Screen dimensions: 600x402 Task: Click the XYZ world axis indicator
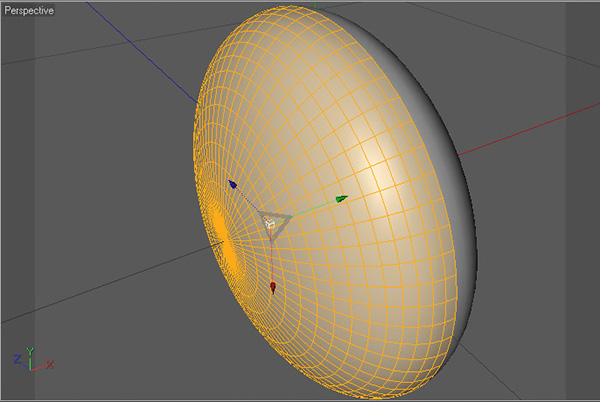33,360
